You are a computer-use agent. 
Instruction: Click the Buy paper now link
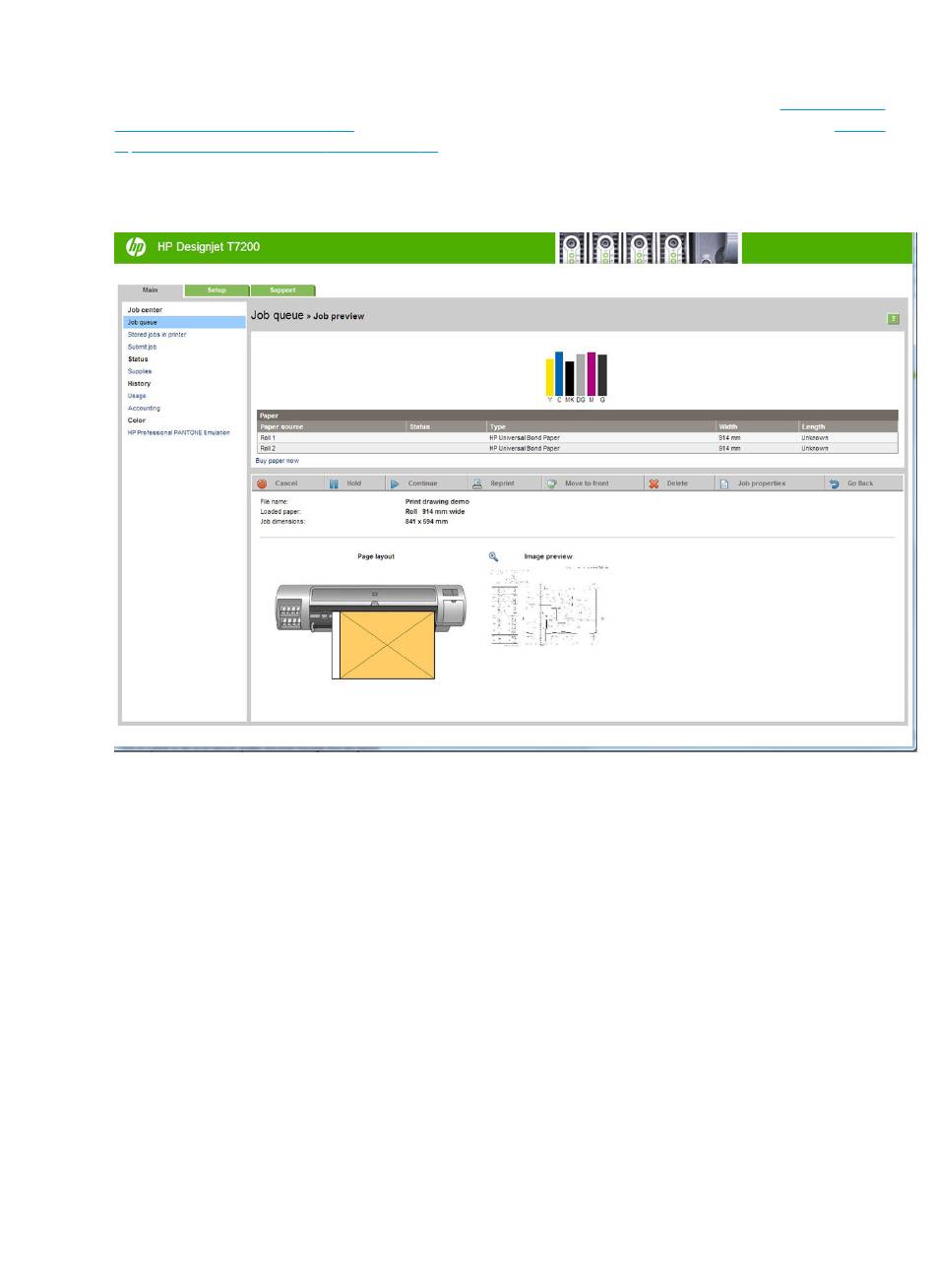coord(278,461)
